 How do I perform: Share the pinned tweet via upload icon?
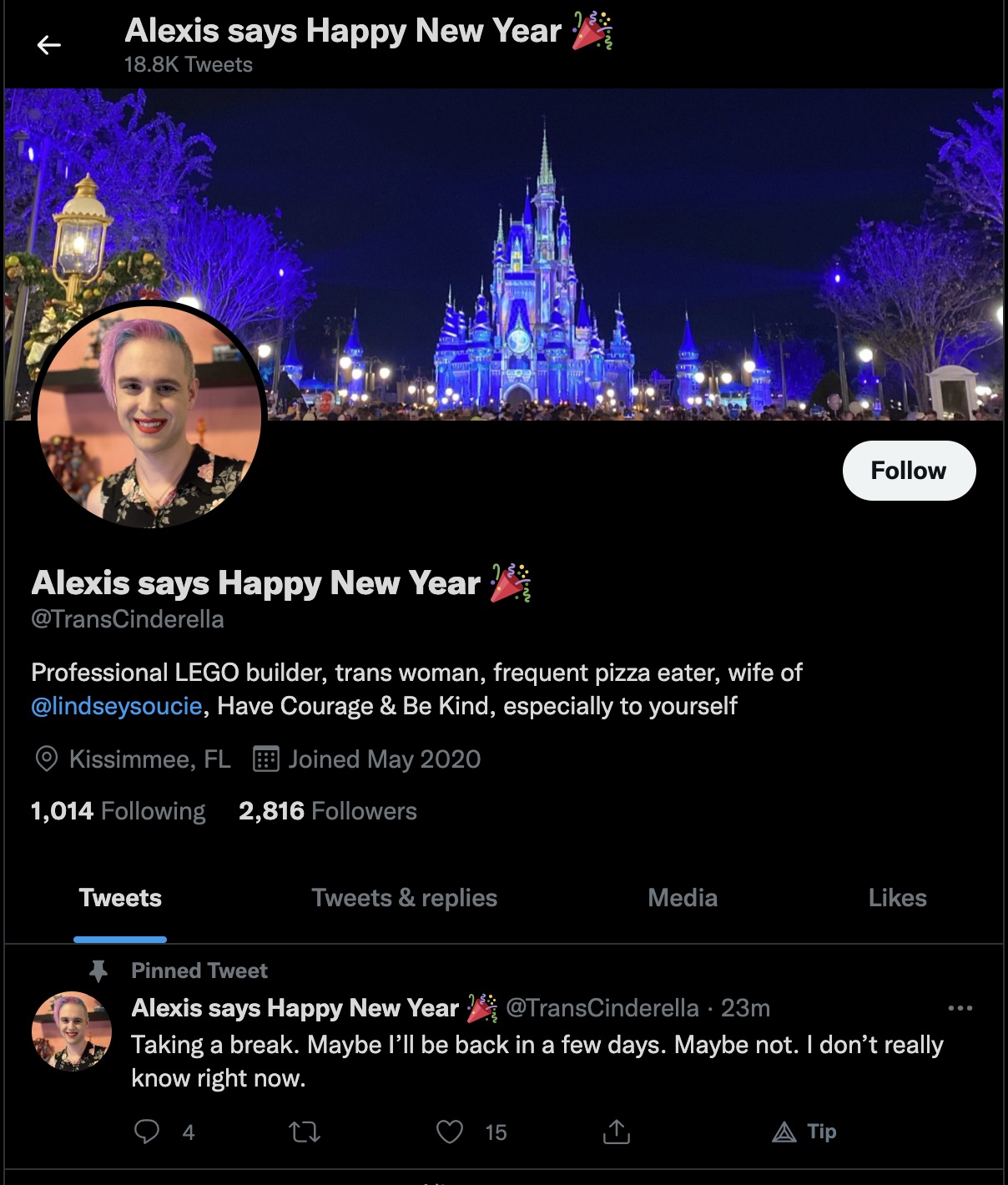point(617,1132)
